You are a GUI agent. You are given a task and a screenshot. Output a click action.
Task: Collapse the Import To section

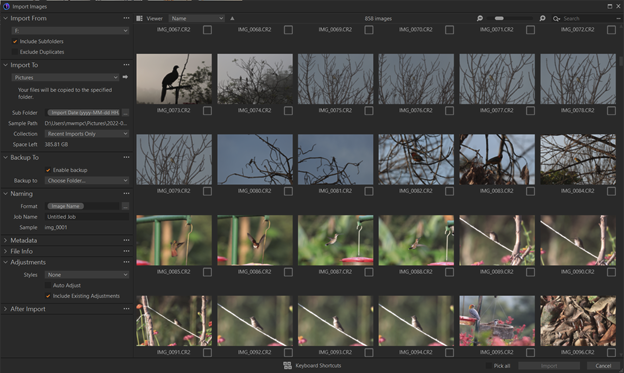(5, 64)
